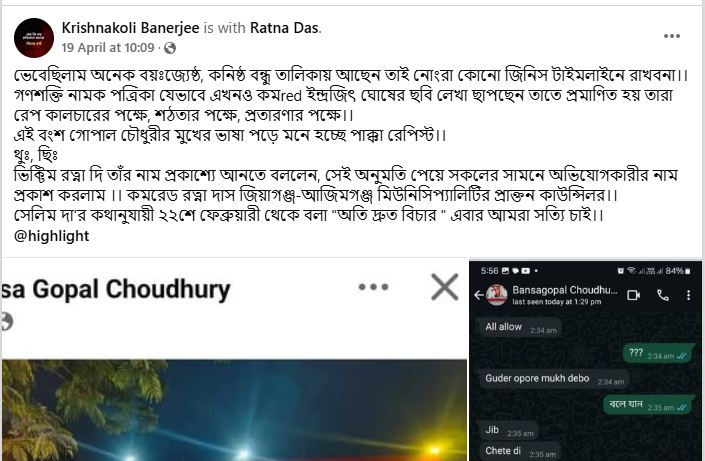Open Bansagopal Choudhury chat avatar
The width and height of the screenshot is (705, 461).
click(x=497, y=295)
